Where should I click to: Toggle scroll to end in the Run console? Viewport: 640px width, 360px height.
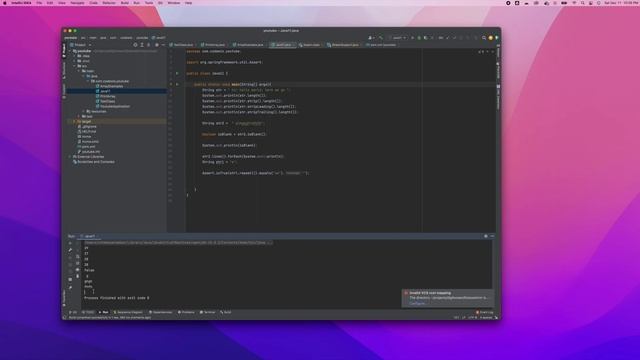pyautogui.click(x=78, y=263)
